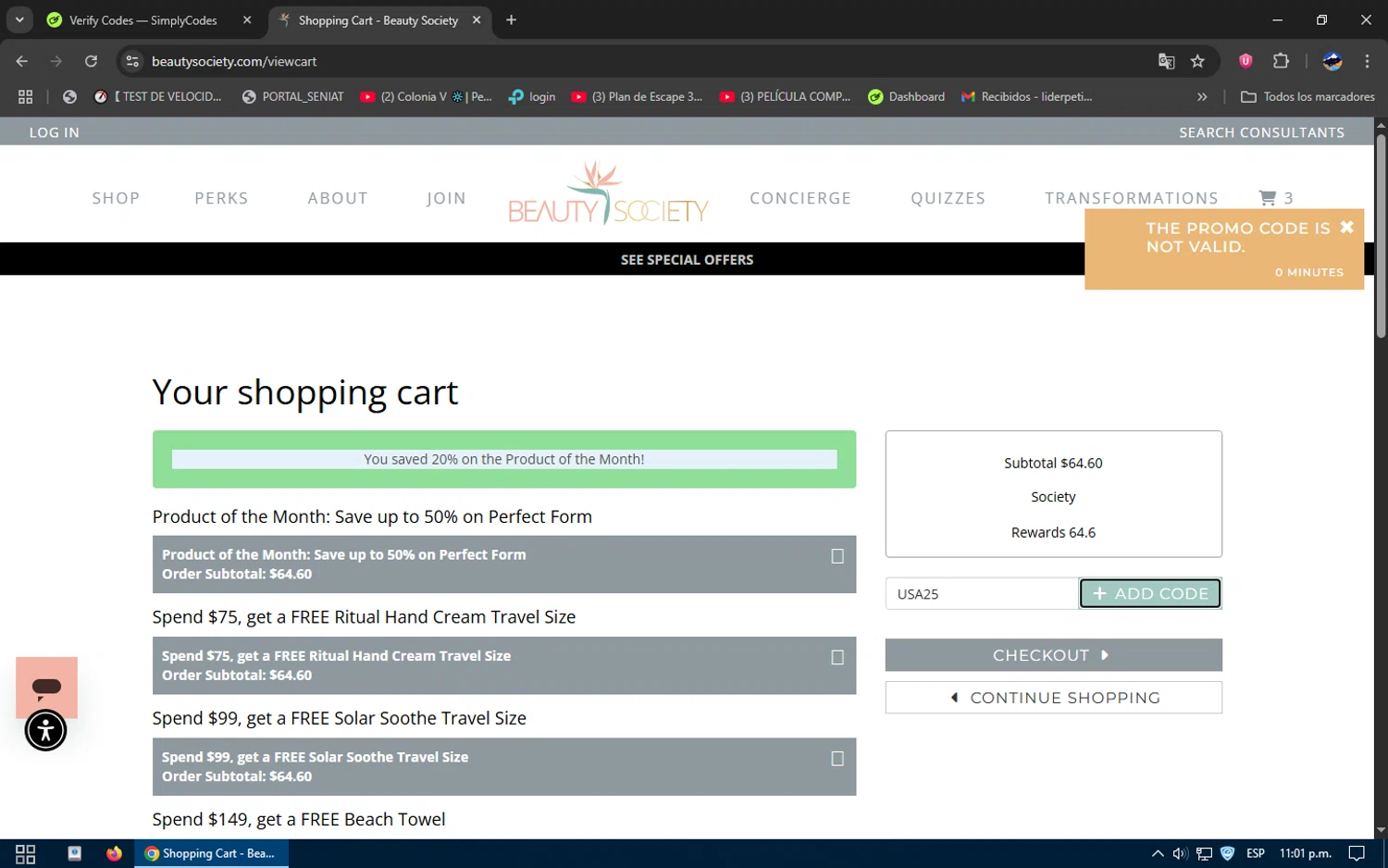This screenshot has width=1388, height=868.
Task: Open the Chrome three-dot menu
Action: coord(1367,61)
